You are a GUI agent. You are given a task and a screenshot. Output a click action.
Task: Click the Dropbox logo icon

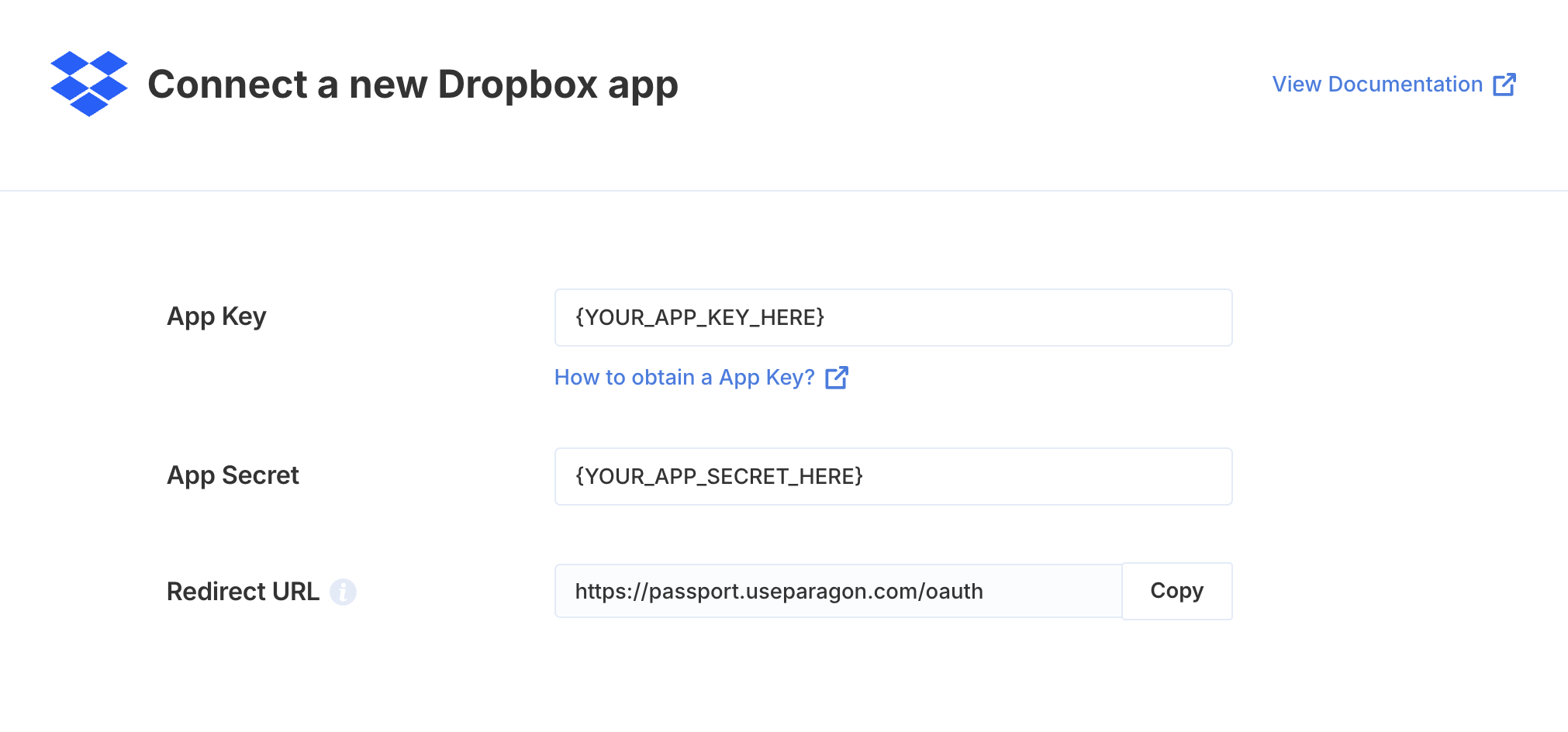tap(89, 84)
